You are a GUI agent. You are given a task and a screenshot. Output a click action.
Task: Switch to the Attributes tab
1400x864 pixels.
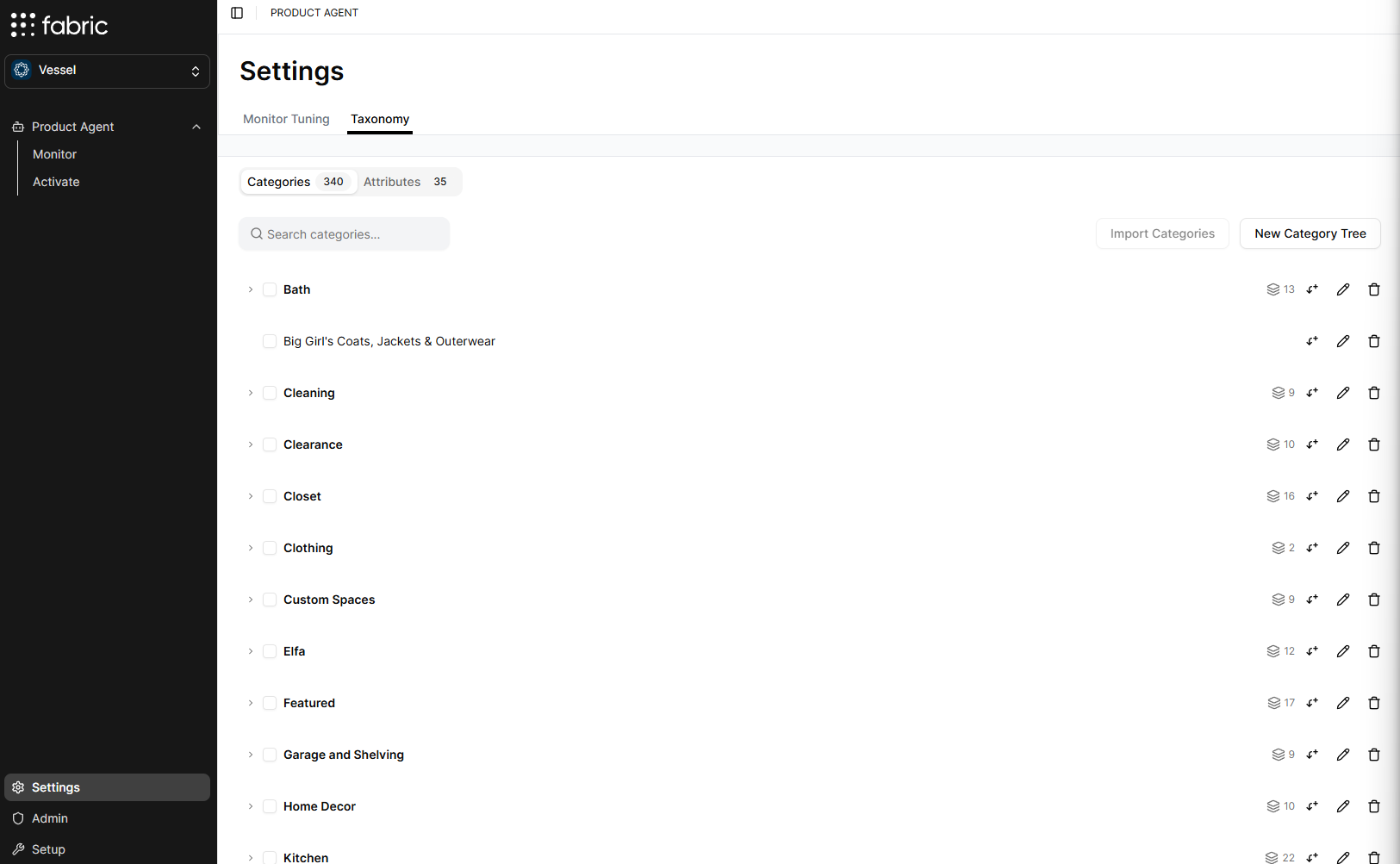[408, 182]
